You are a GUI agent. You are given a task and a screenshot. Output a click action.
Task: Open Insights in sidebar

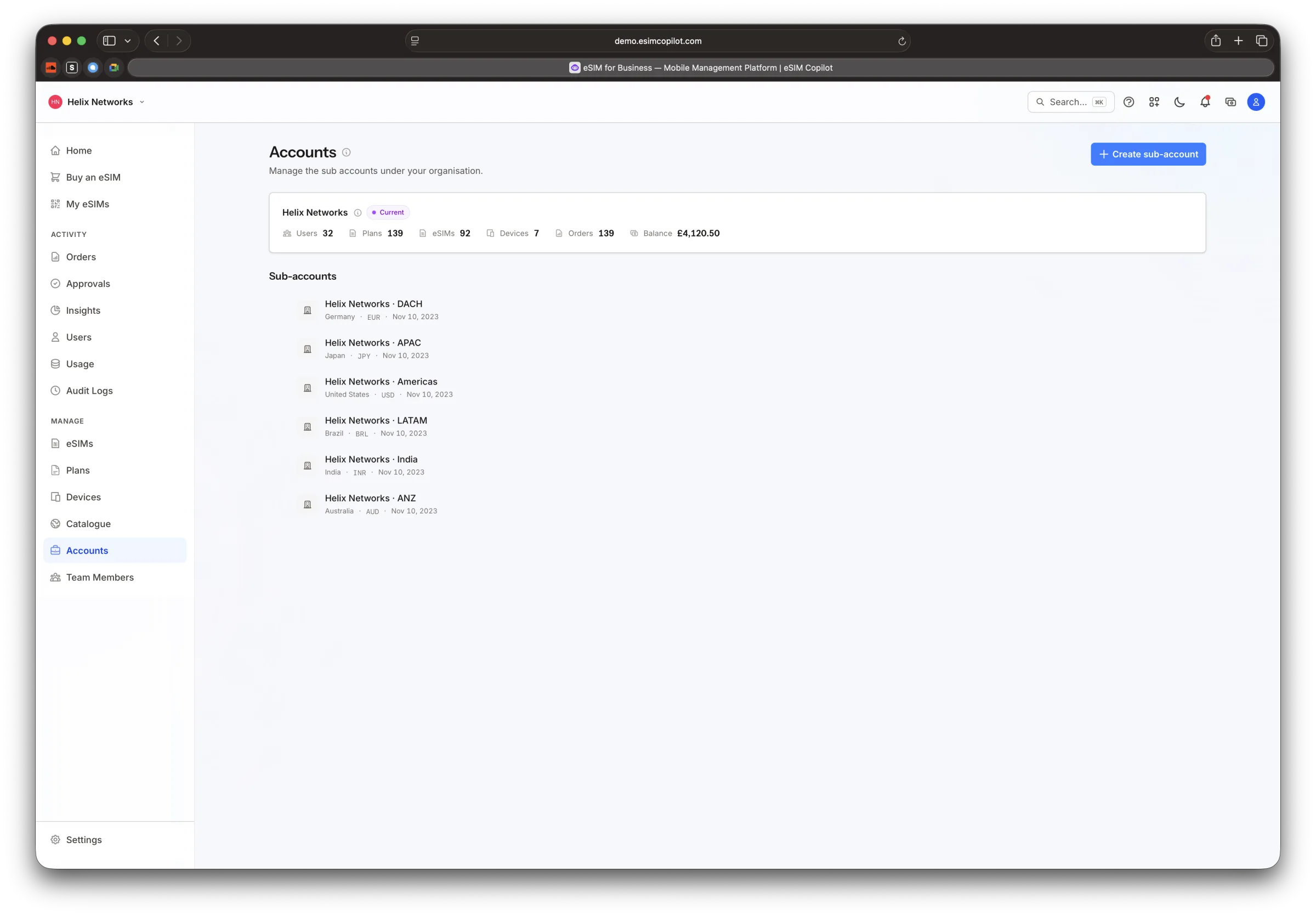click(115, 310)
